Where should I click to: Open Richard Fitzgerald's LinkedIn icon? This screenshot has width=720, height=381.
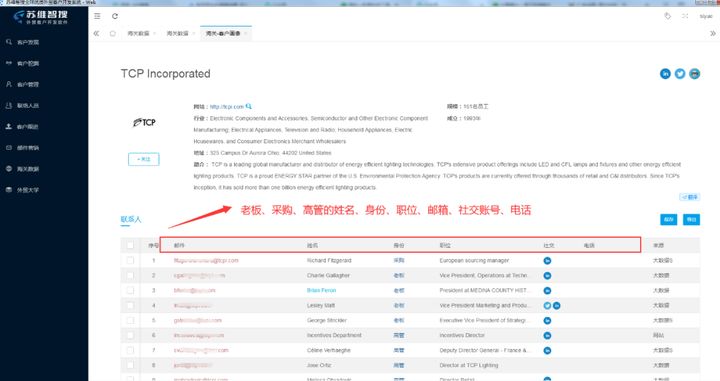pos(547,261)
